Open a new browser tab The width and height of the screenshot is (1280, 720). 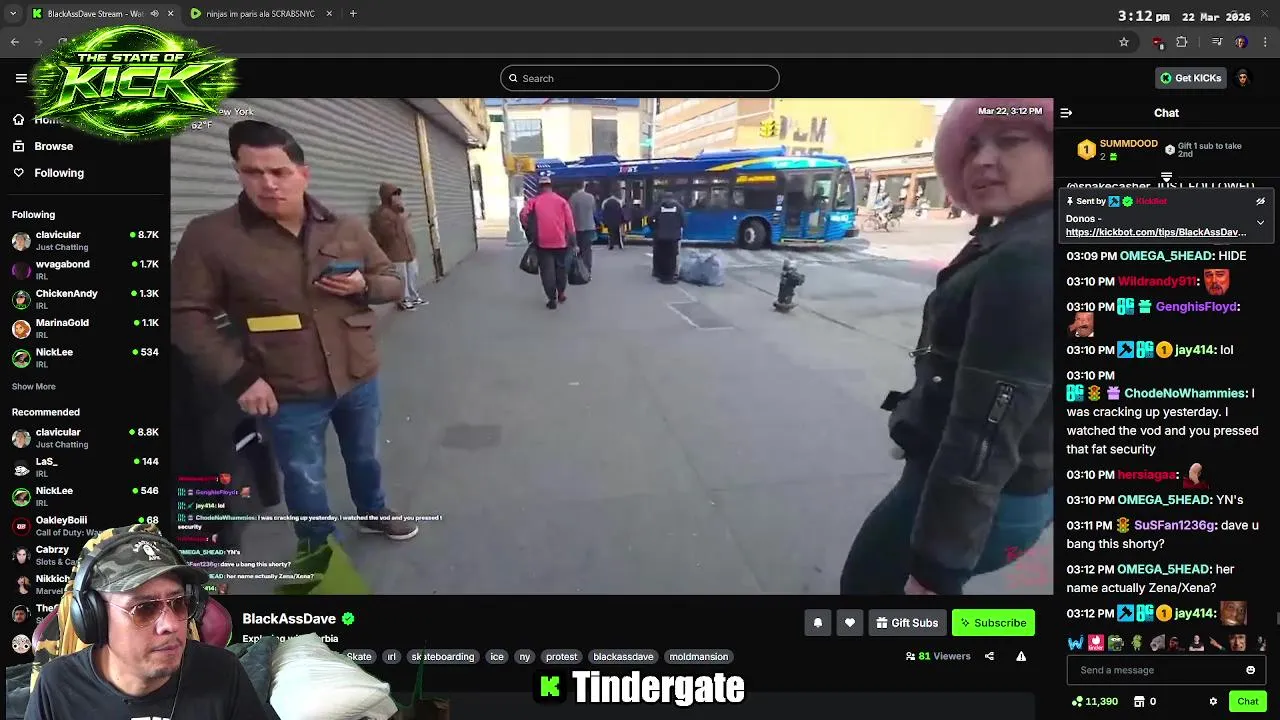[x=353, y=14]
